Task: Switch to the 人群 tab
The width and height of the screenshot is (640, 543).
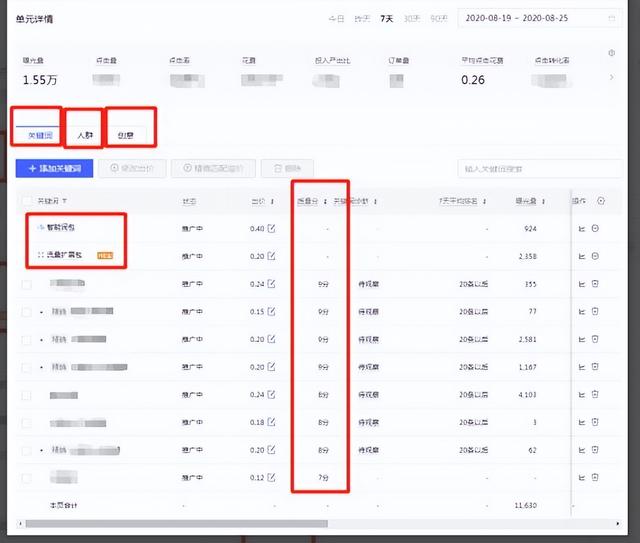Action: click(x=85, y=135)
